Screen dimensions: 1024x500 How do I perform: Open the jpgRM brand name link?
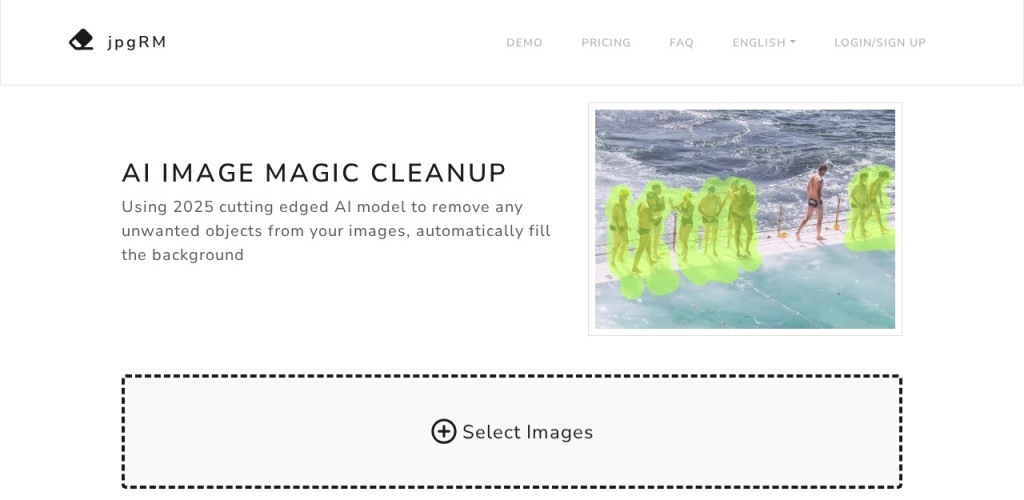tap(137, 42)
